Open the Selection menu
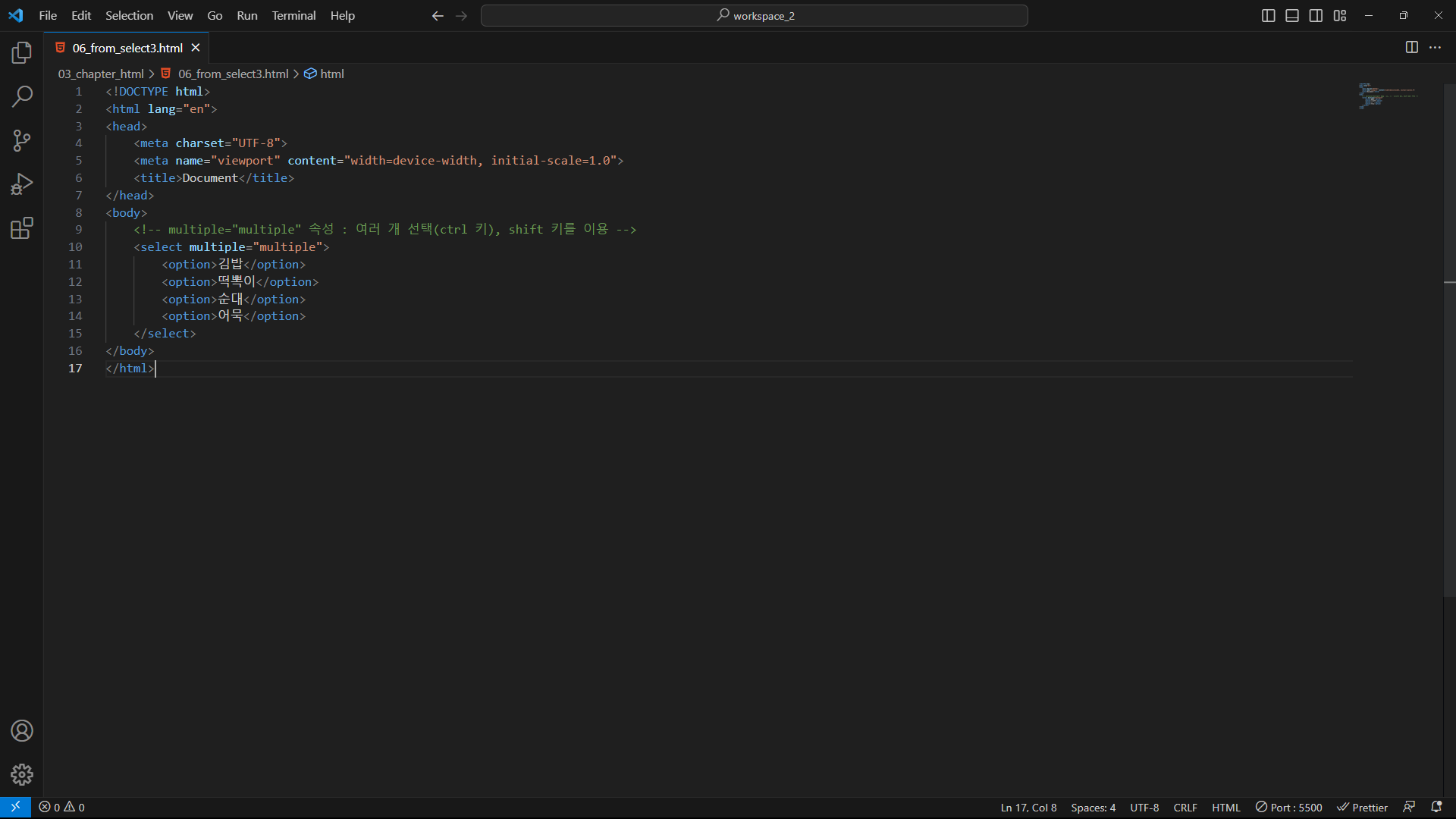This screenshot has width=1456, height=819. point(129,15)
